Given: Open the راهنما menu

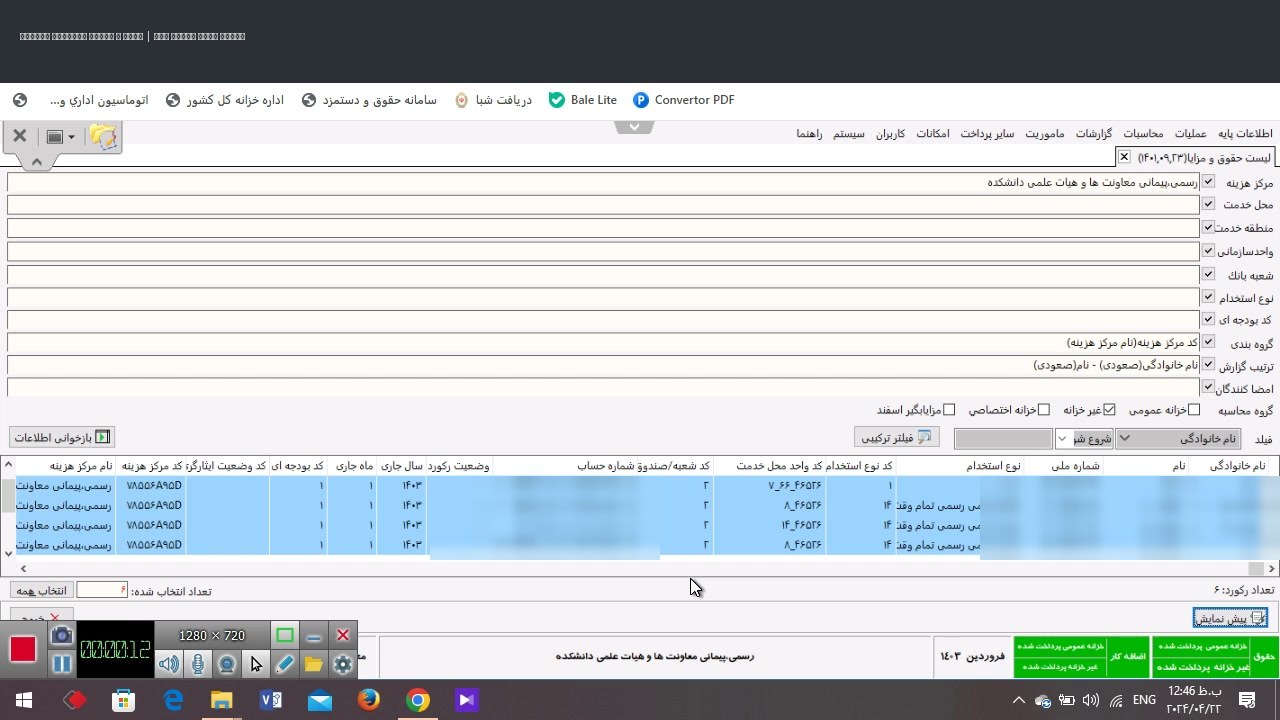Looking at the screenshot, I should (x=809, y=134).
